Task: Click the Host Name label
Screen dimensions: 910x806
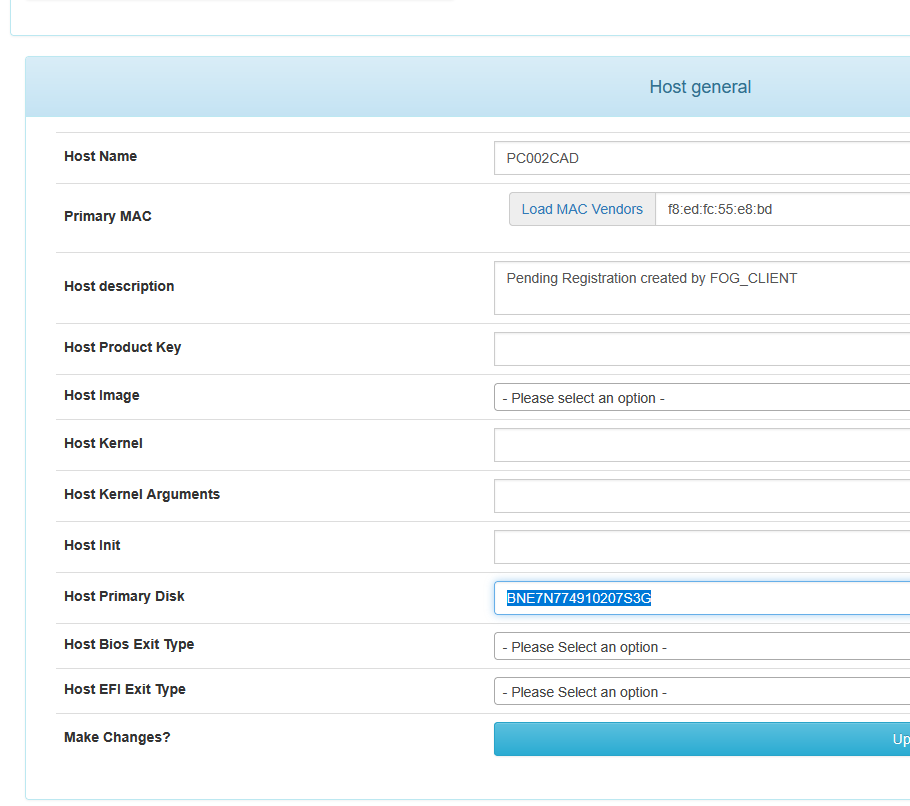Action: (100, 156)
